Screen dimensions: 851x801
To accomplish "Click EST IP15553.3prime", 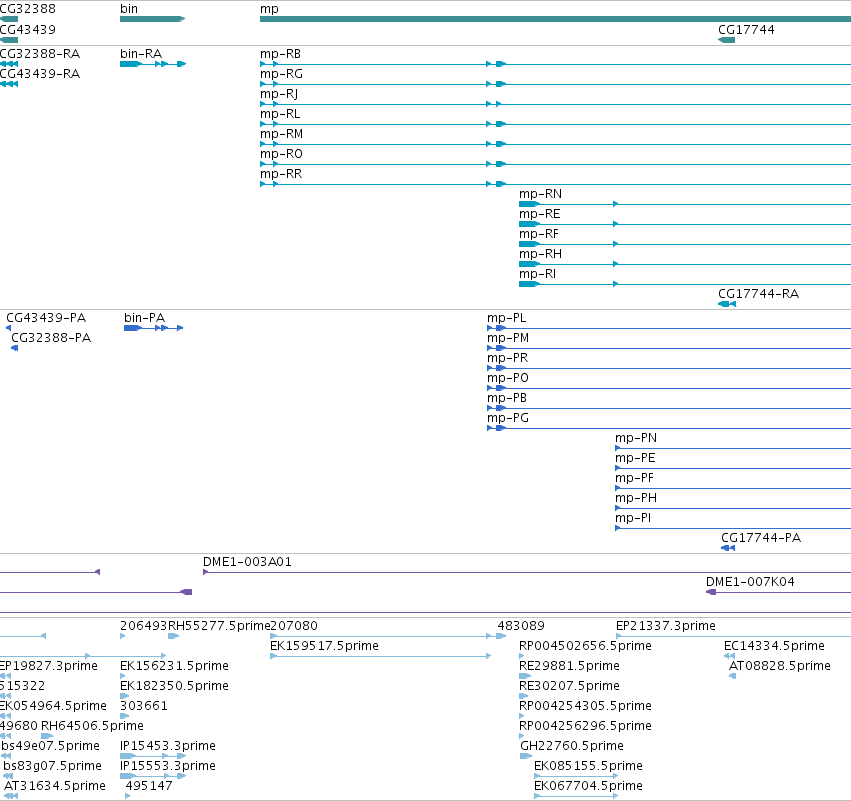I will click(168, 766).
